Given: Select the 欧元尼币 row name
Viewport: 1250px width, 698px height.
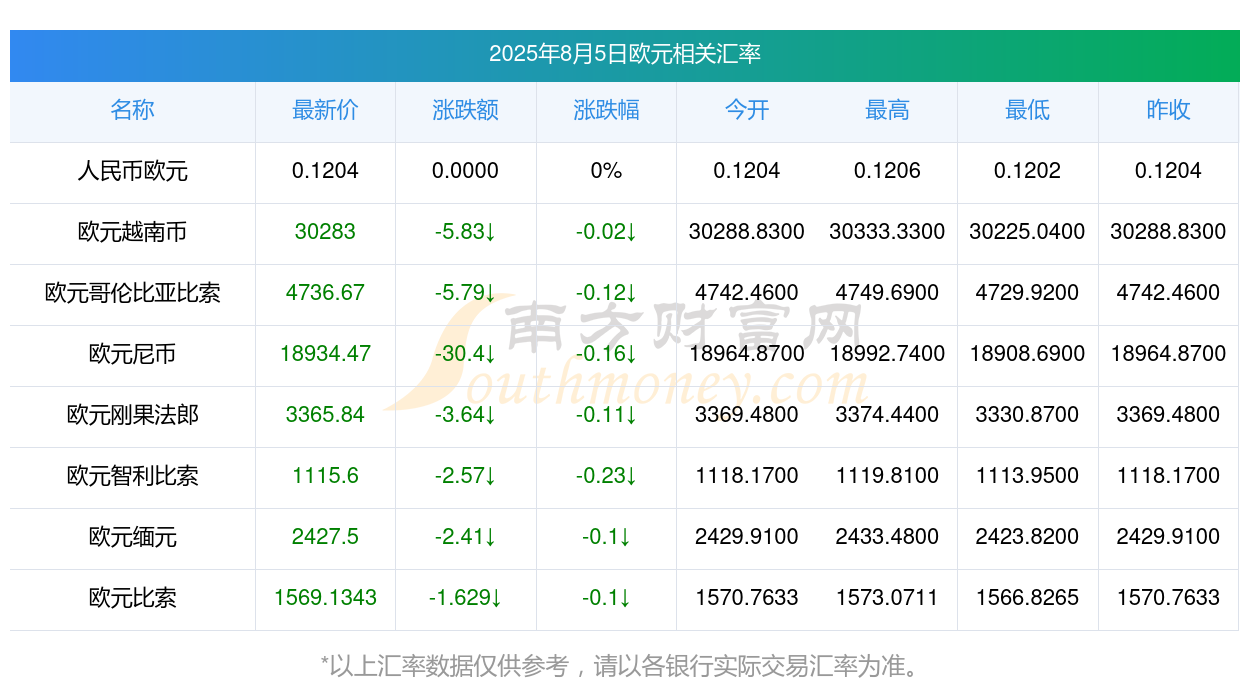Looking at the screenshot, I should [132, 354].
